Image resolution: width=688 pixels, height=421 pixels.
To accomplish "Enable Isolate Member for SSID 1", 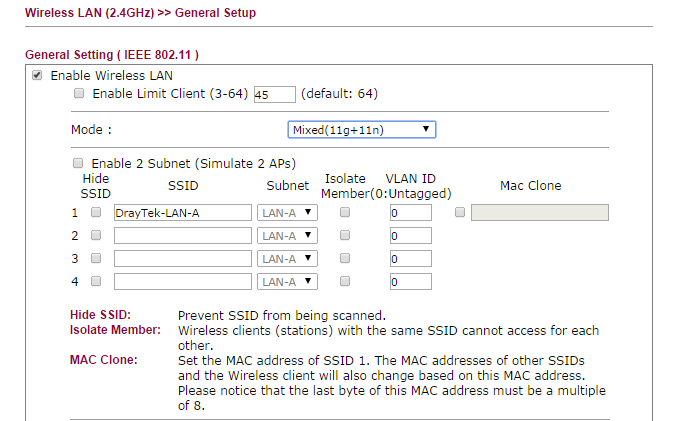I will click(345, 213).
